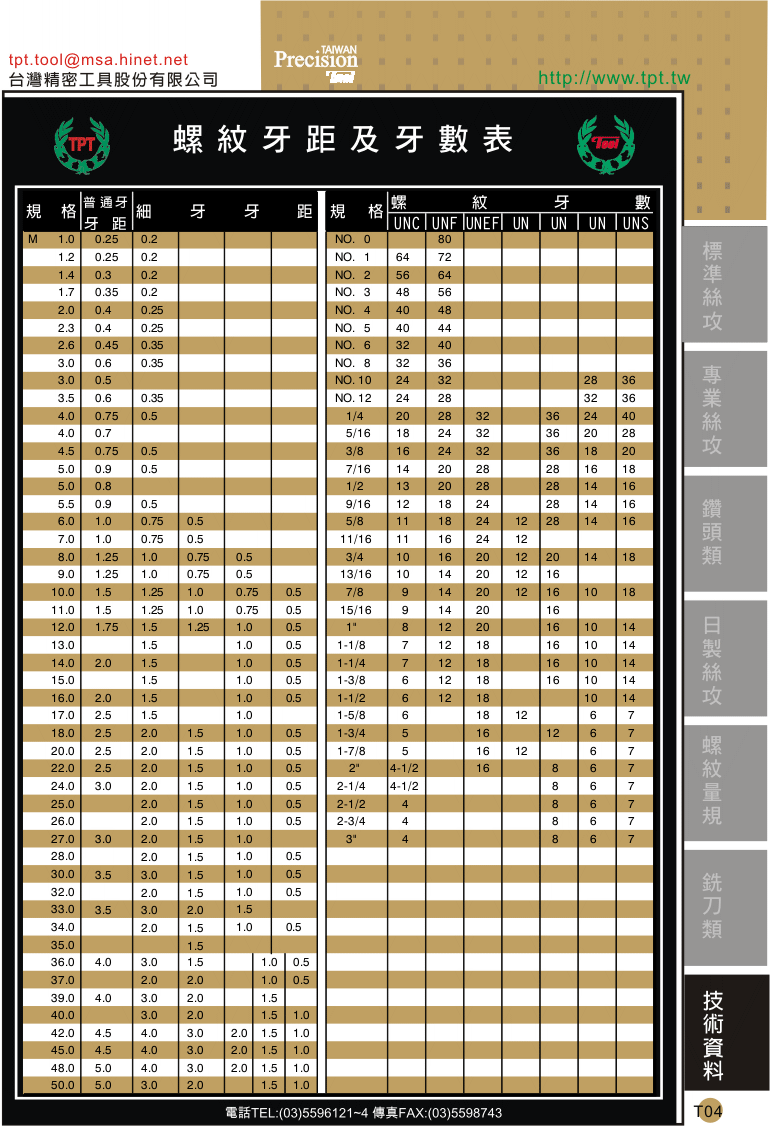Click the T04 page number

tap(708, 1111)
